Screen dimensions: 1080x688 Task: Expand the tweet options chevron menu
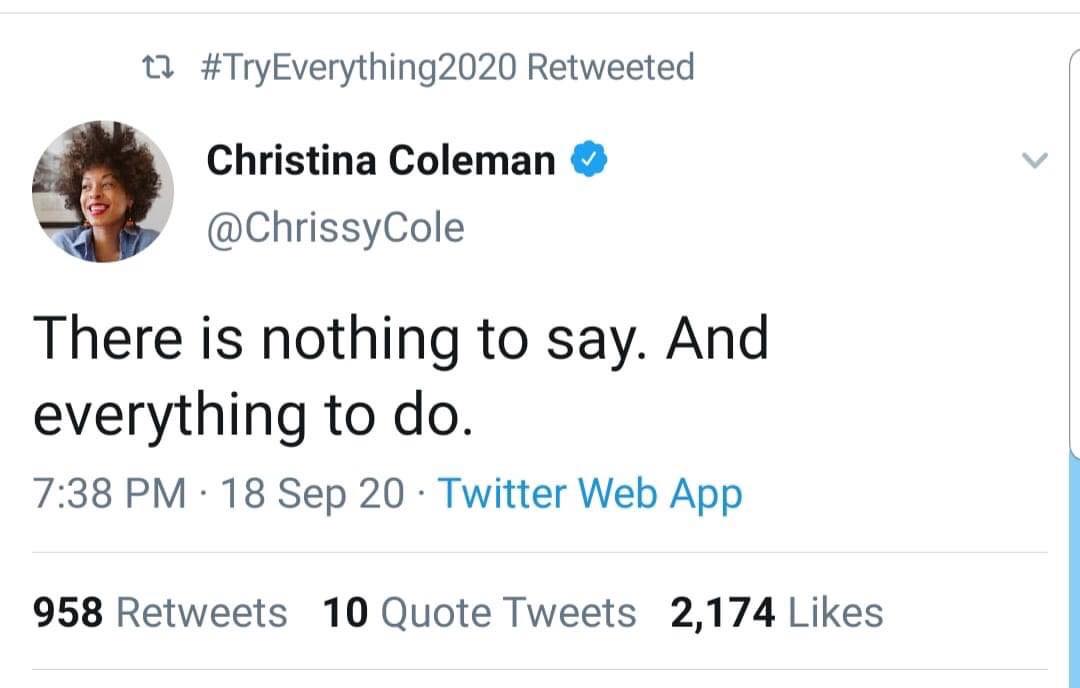1034,160
